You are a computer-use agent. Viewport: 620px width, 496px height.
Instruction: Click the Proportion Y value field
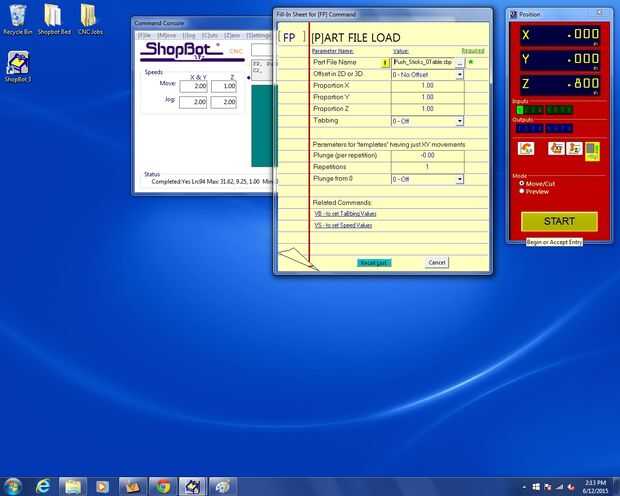click(427, 97)
